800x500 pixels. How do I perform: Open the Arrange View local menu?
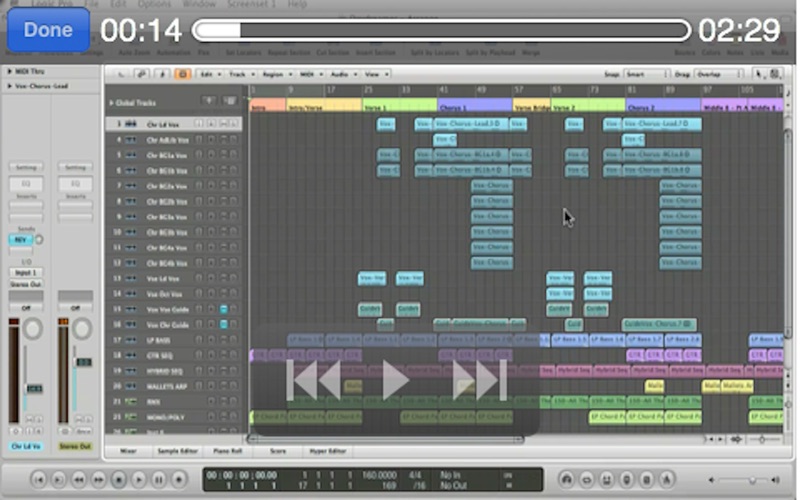(377, 74)
